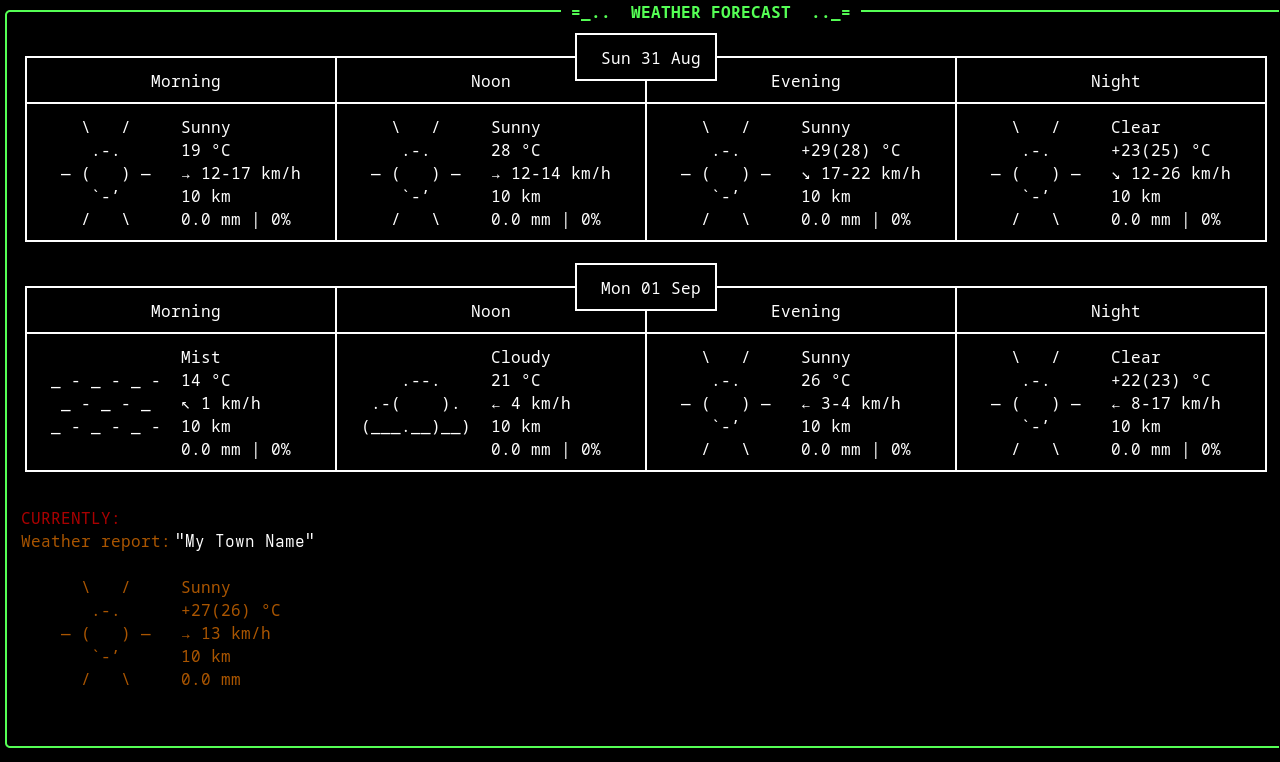Click the Clear label for Sun 31 Aug Night
This screenshot has height=762, width=1280.
(x=1136, y=127)
